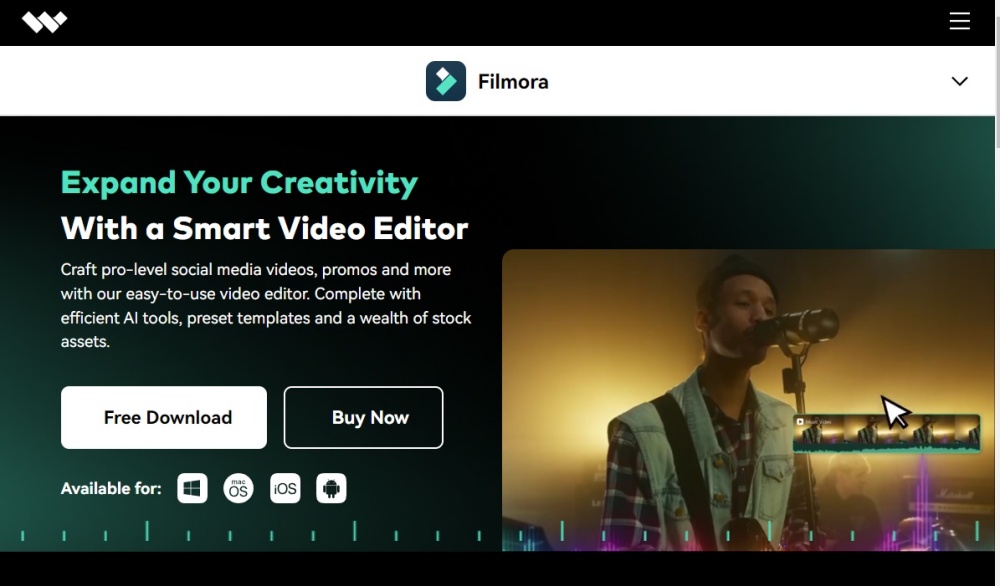
Task: Open the hamburger menu
Action: tap(959, 21)
